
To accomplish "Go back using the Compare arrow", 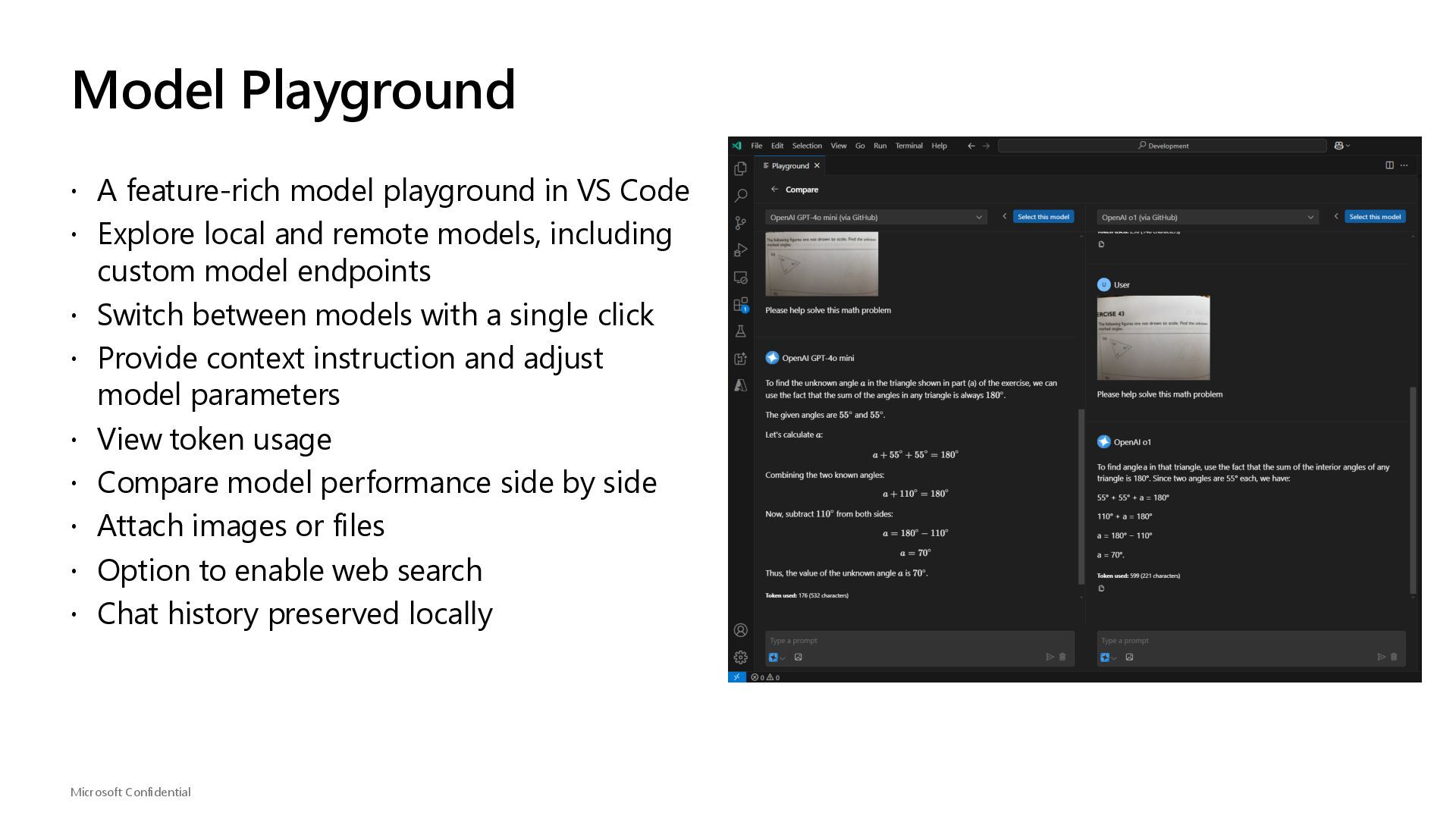I will pyautogui.click(x=774, y=190).
